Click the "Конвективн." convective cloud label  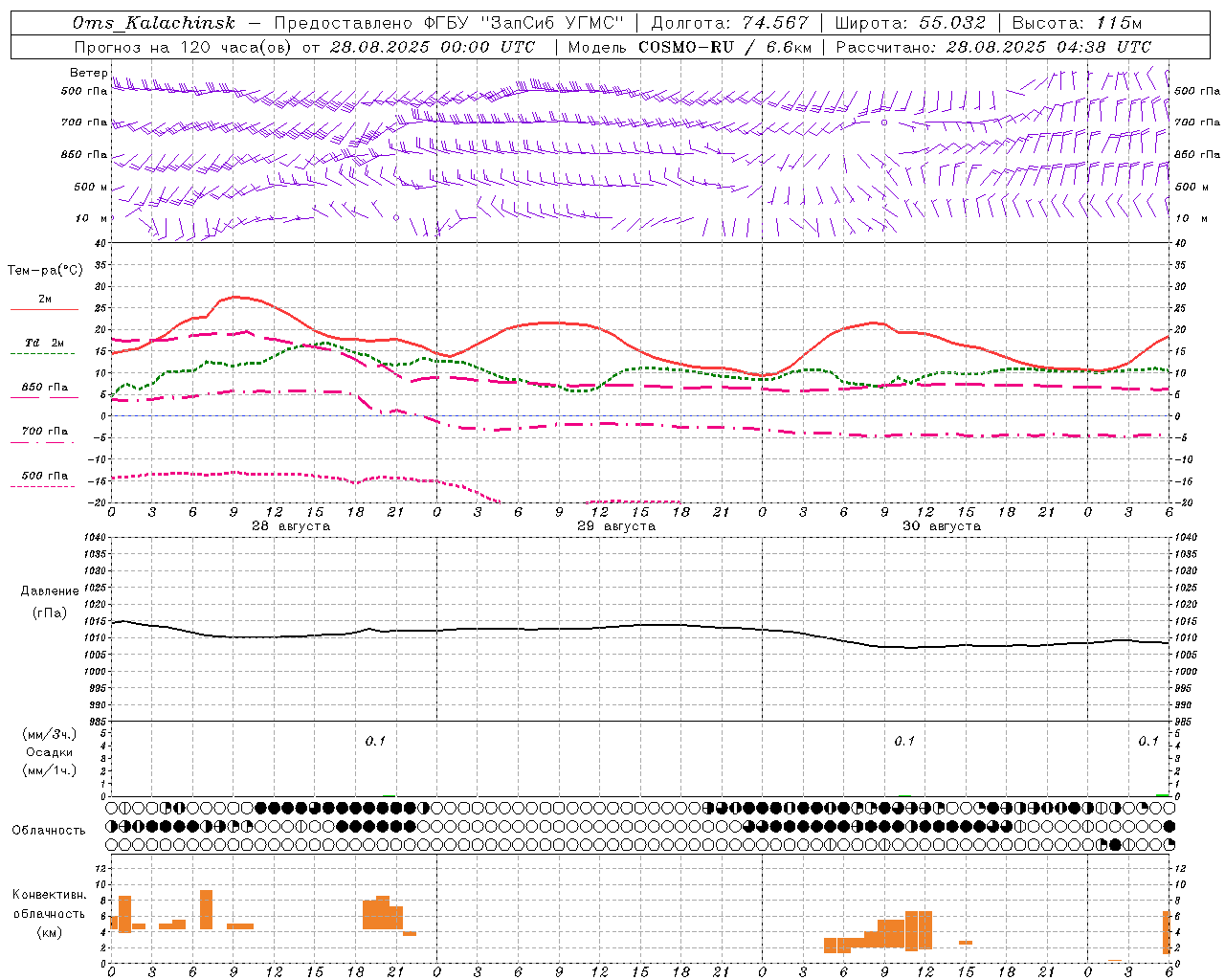49,895
